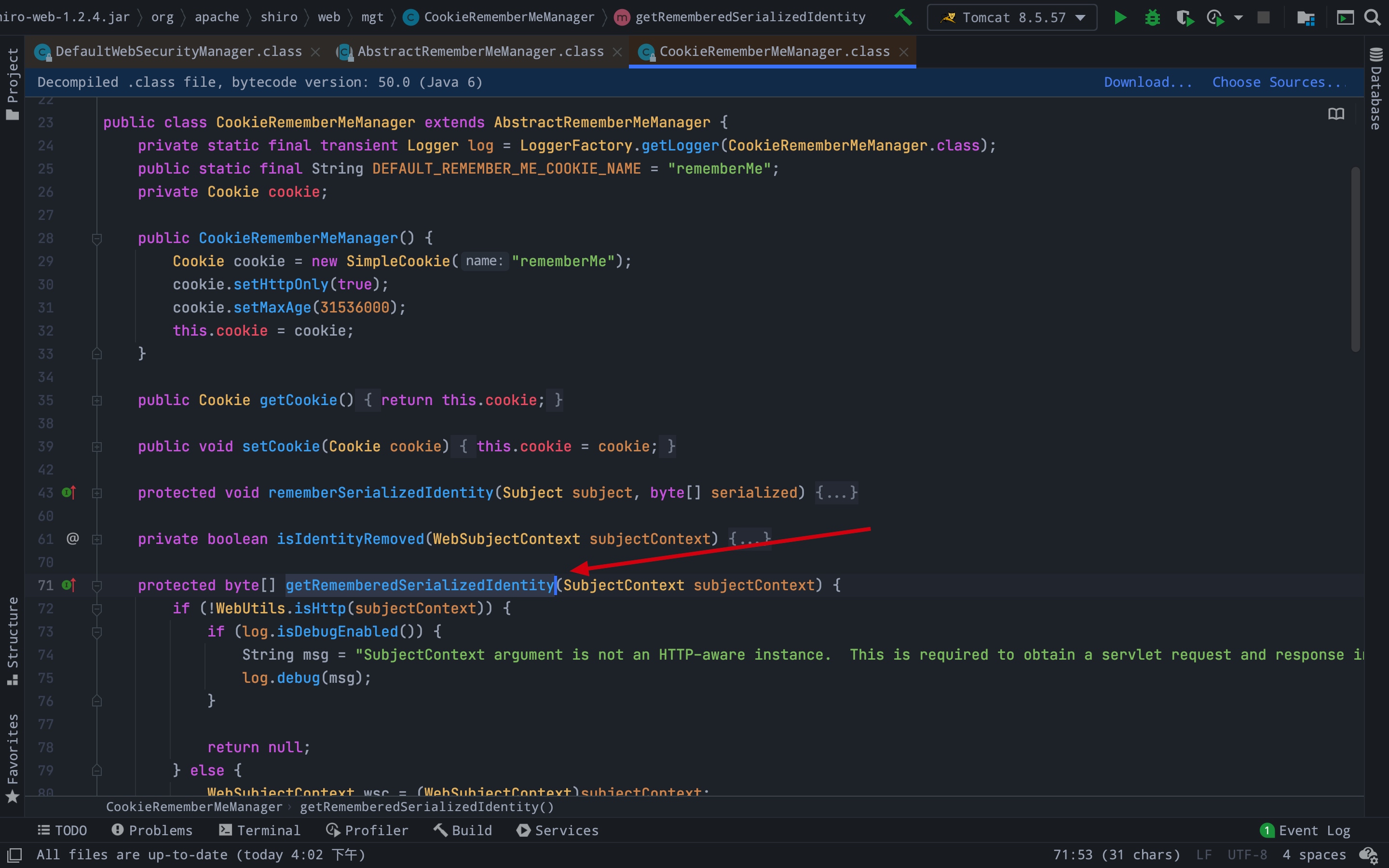This screenshot has height=868, width=1389.
Task: Click the profiler run icon
Action: (x=1216, y=17)
